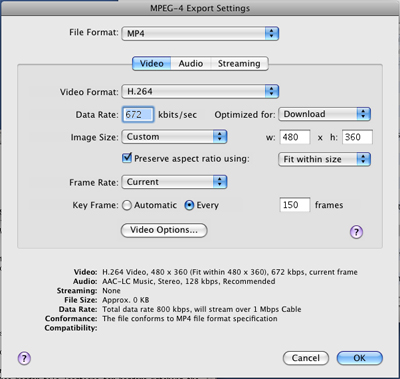Click the MP4 conformance specification text
The image size is (400, 379).
[190, 319]
